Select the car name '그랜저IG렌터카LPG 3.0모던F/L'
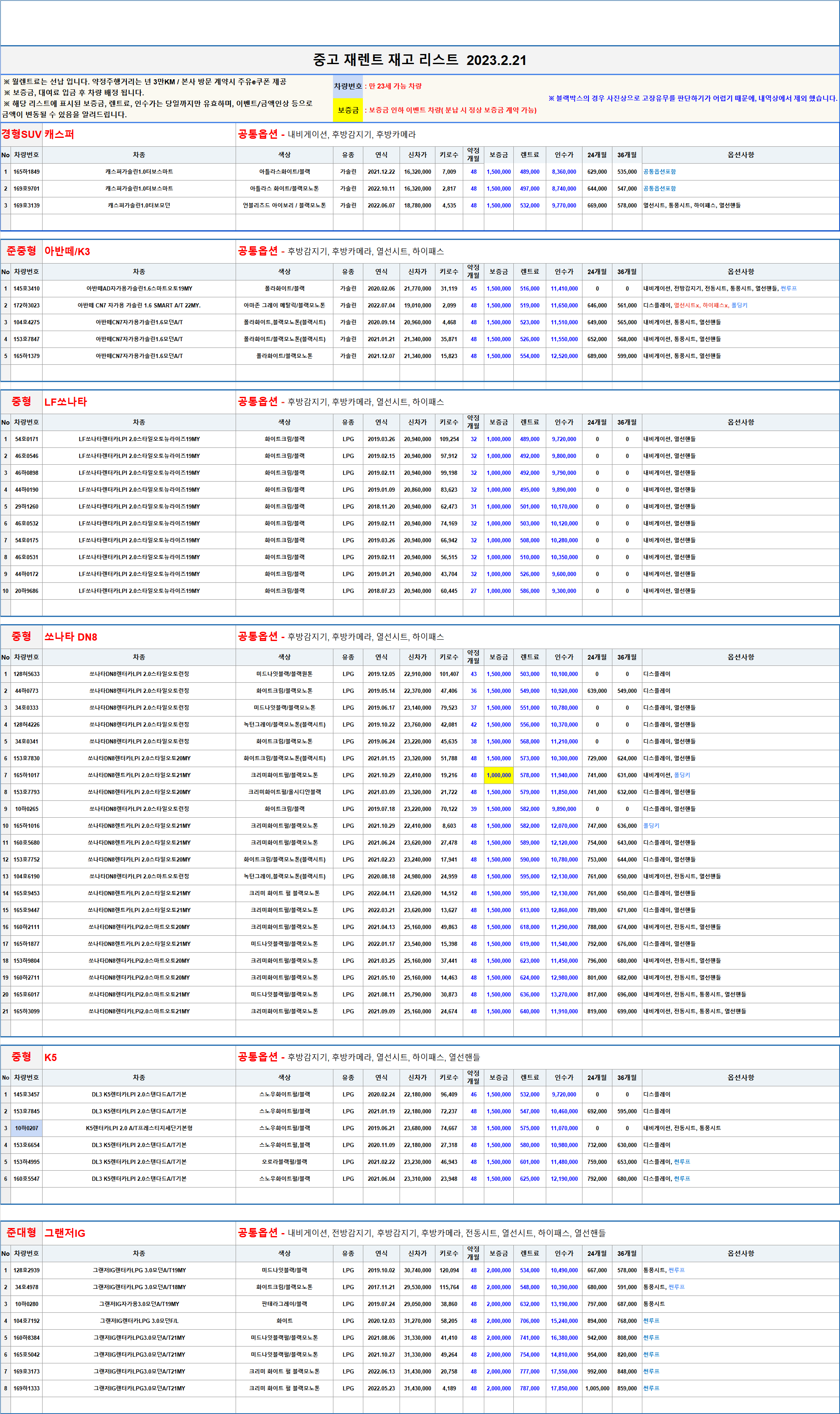This screenshot has height=1414, width=840. 139,1321
